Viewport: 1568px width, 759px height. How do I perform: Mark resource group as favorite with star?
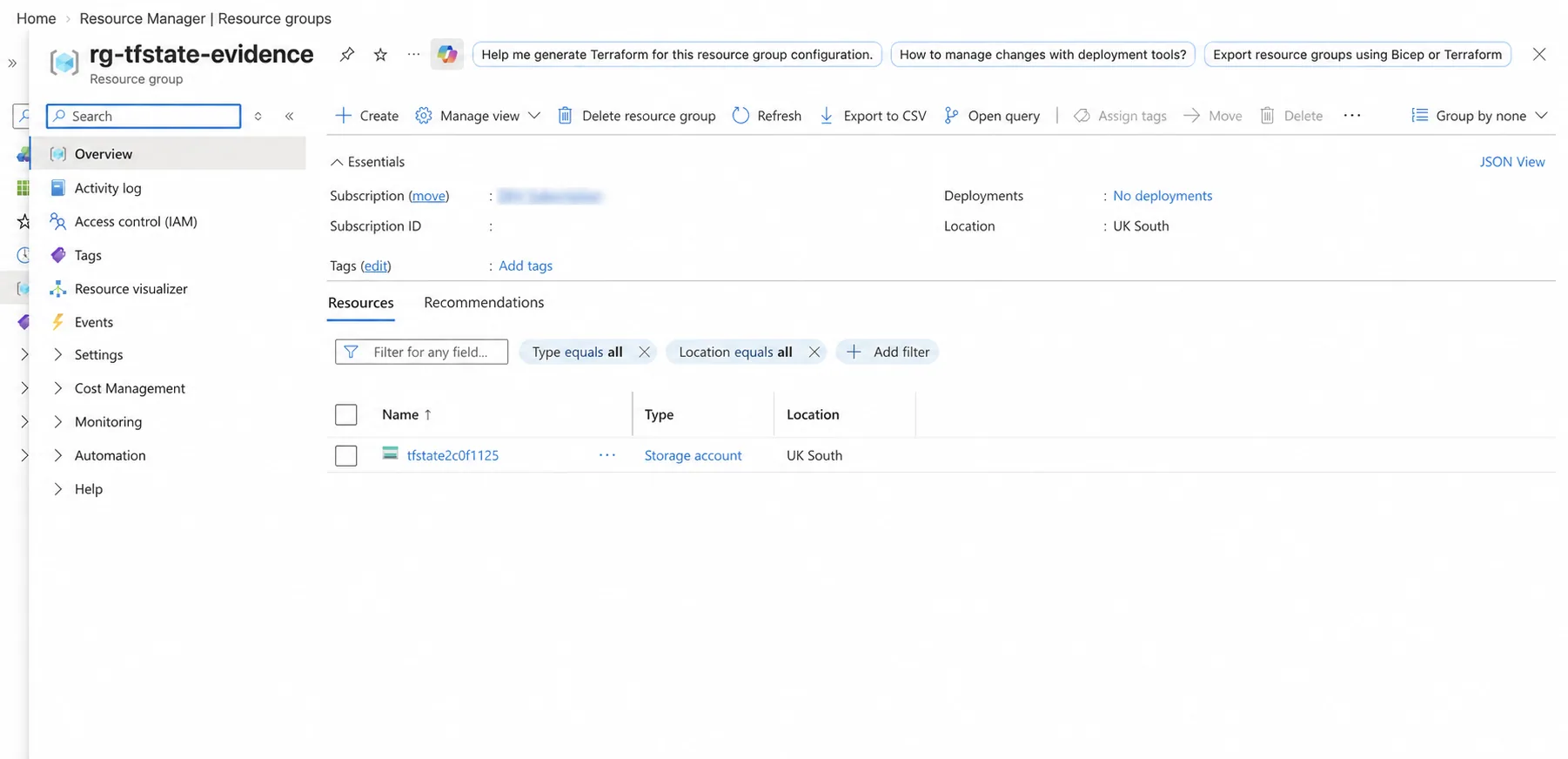[380, 54]
